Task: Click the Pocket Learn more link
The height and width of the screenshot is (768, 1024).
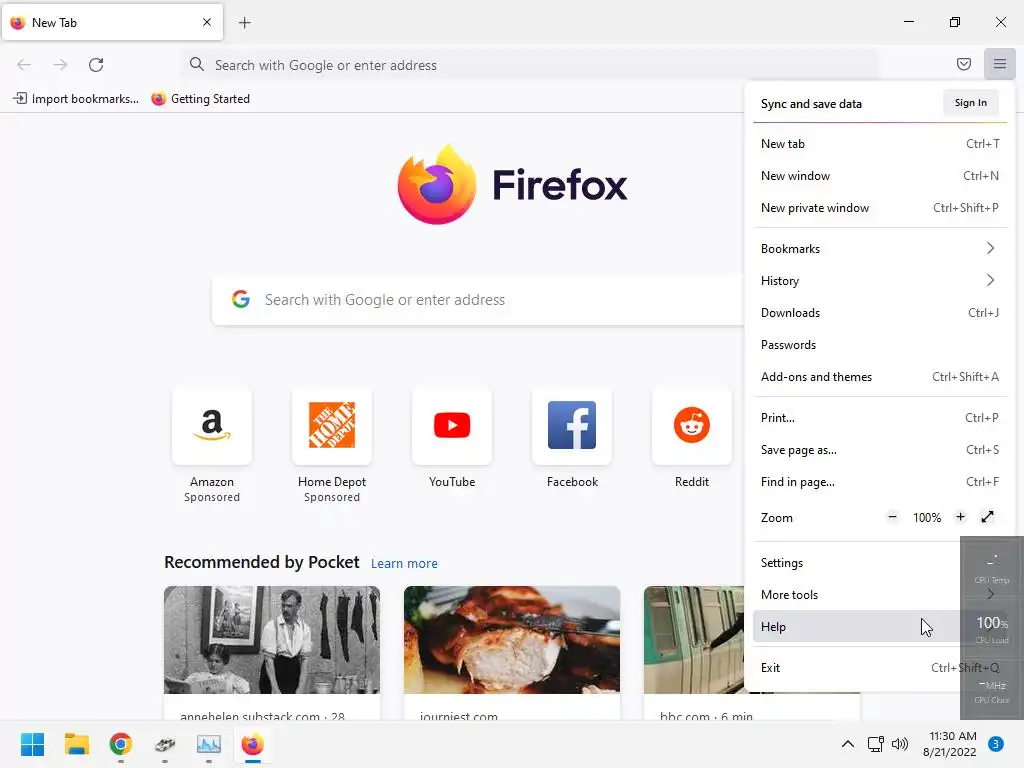Action: point(404,564)
